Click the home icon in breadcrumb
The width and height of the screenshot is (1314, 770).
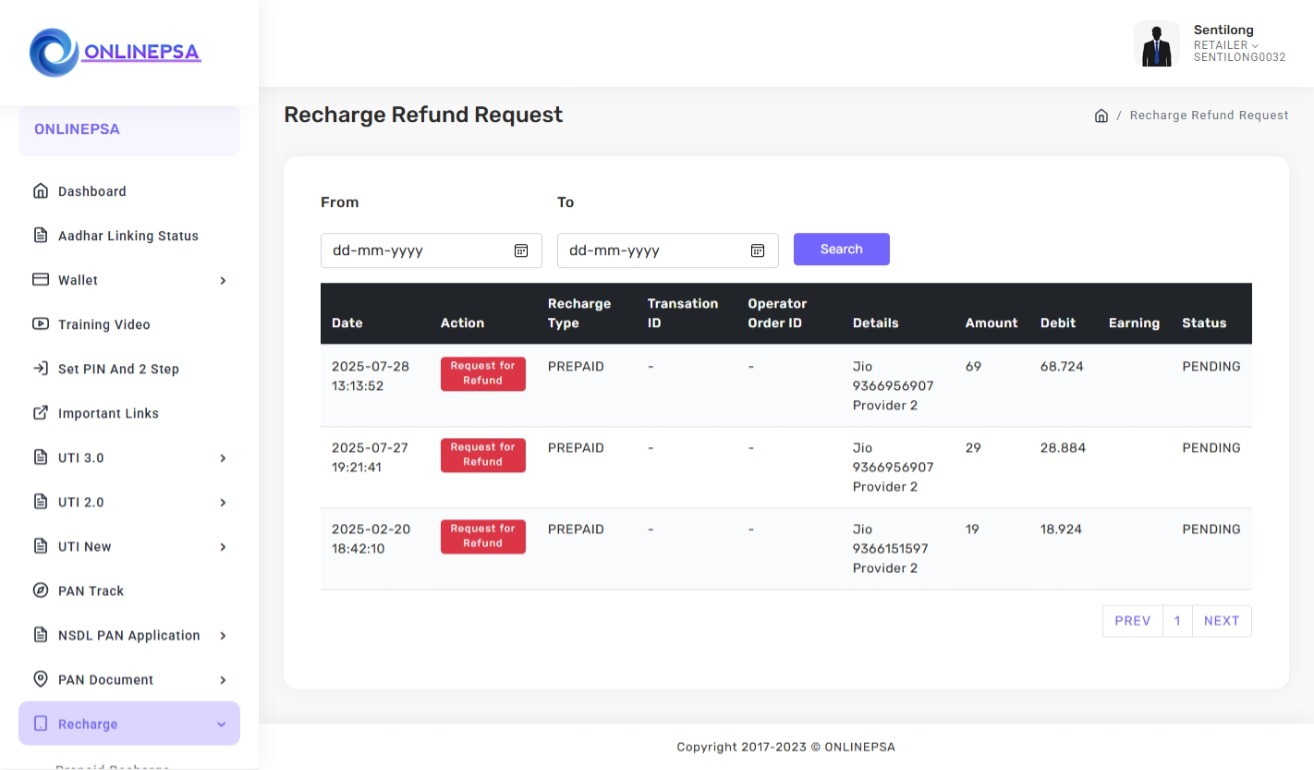click(1101, 116)
